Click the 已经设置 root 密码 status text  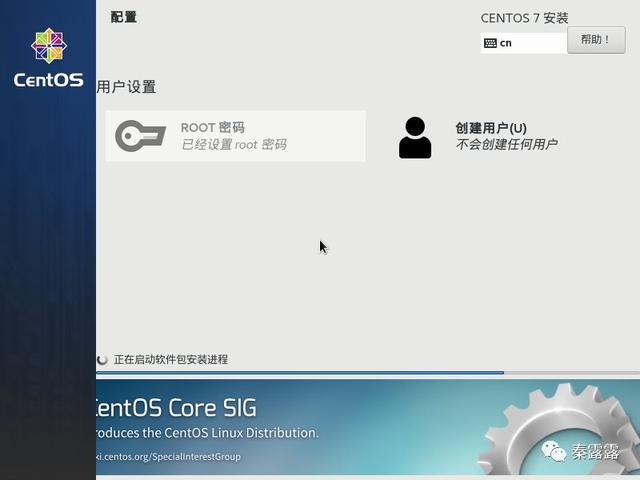click(x=234, y=144)
